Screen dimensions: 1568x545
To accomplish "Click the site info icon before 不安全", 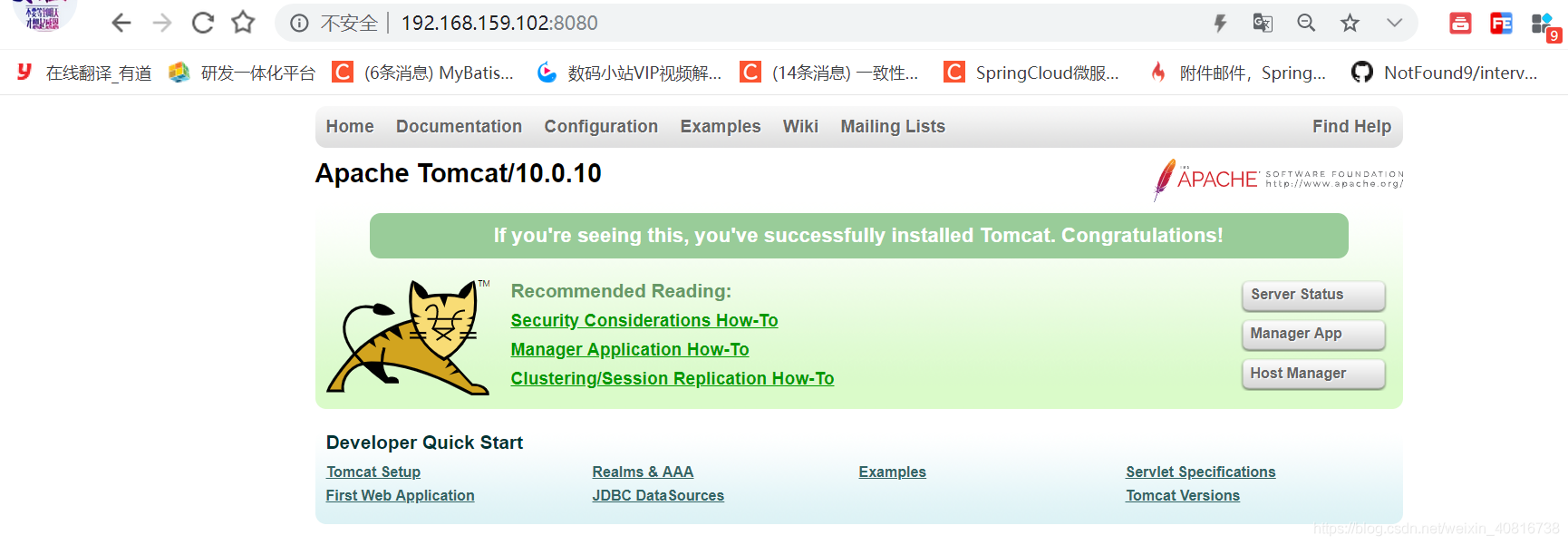I will [x=299, y=24].
